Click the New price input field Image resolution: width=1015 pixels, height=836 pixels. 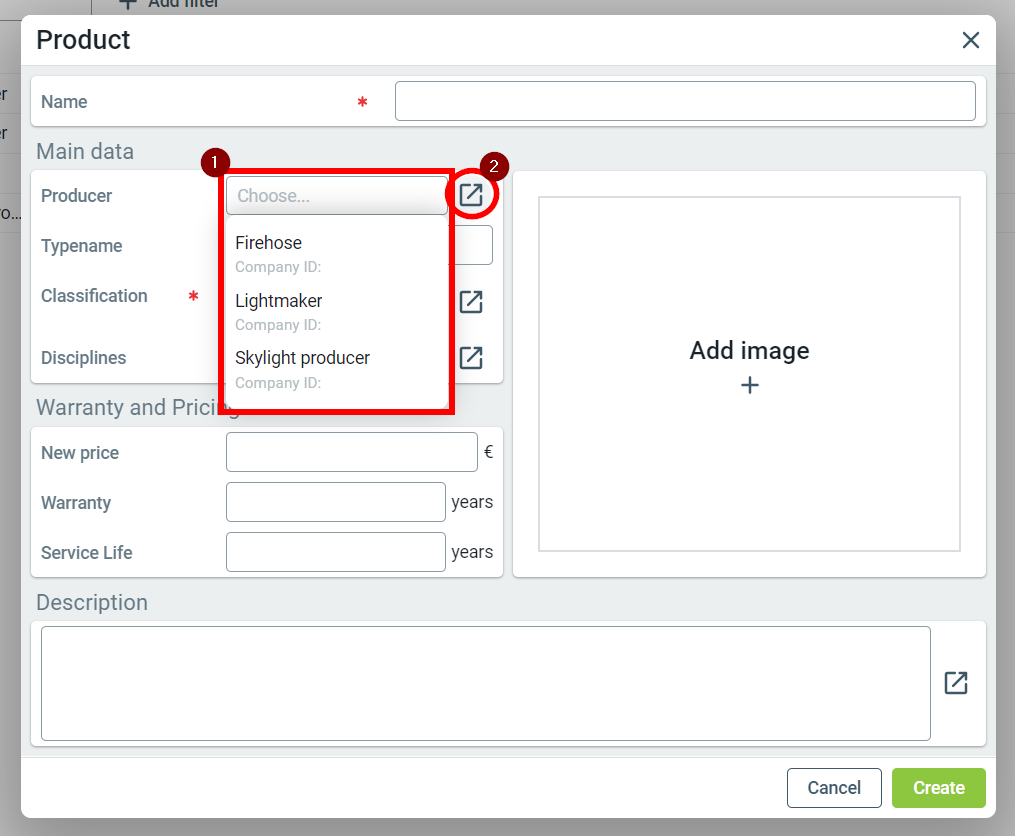[351, 452]
